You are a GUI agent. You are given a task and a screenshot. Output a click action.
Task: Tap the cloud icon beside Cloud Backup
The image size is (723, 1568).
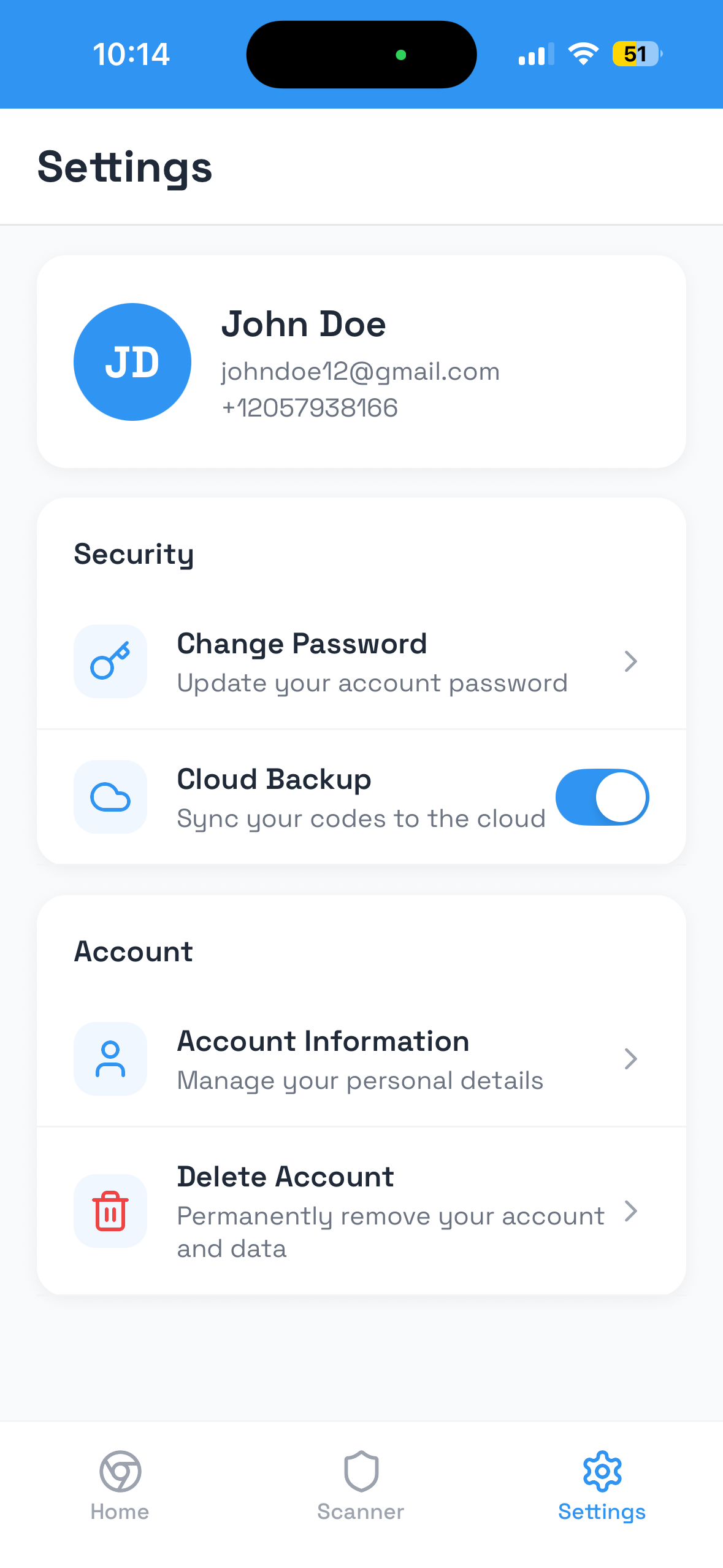pyautogui.click(x=110, y=796)
